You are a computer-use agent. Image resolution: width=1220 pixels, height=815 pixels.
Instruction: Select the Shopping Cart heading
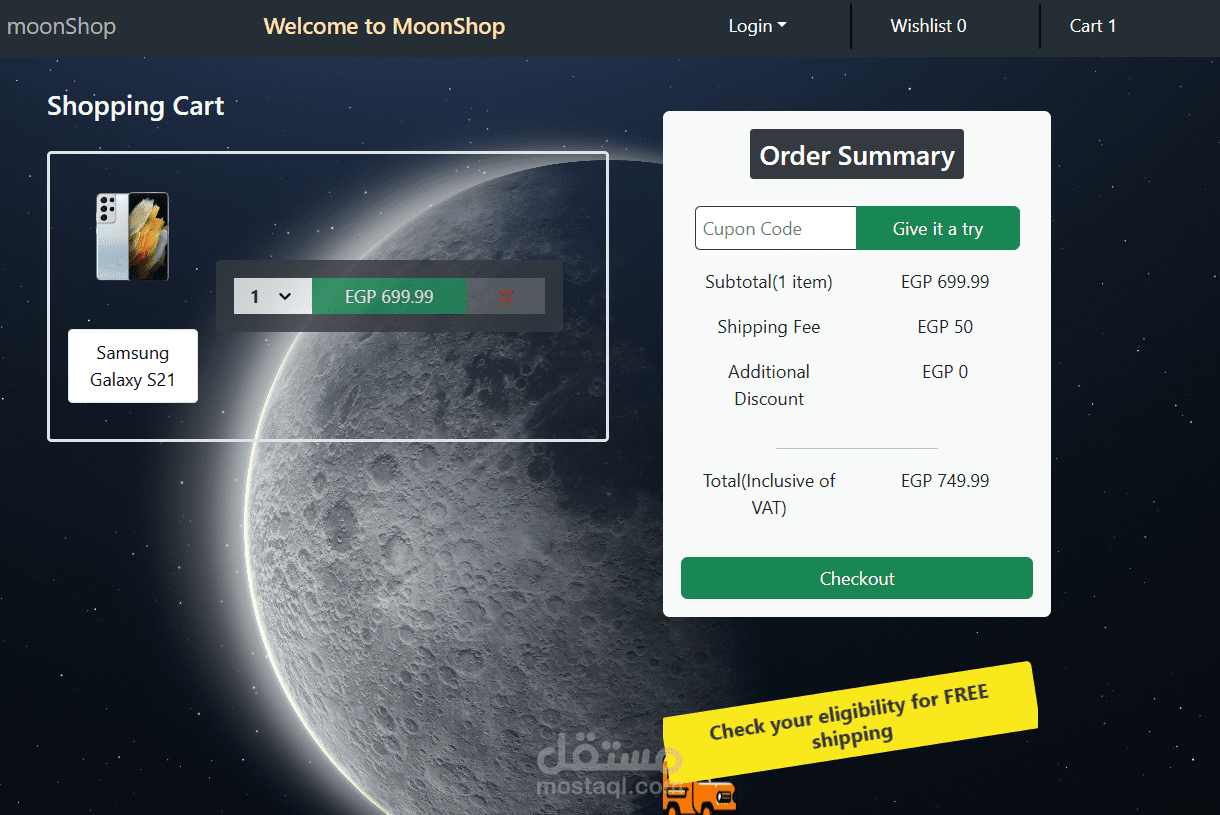[136, 106]
